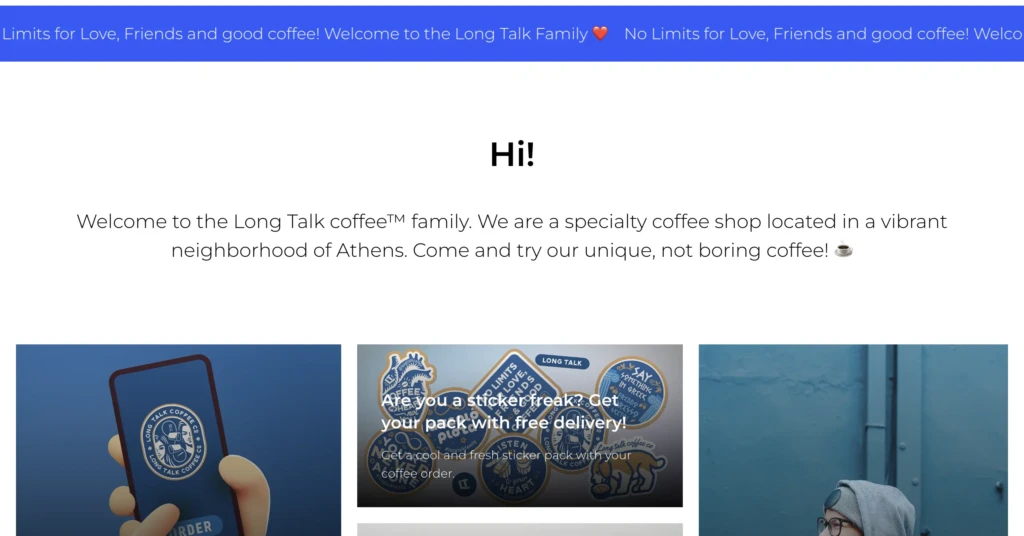
Task: Click the small LONG TALK pill badge sticker
Action: coord(562,361)
